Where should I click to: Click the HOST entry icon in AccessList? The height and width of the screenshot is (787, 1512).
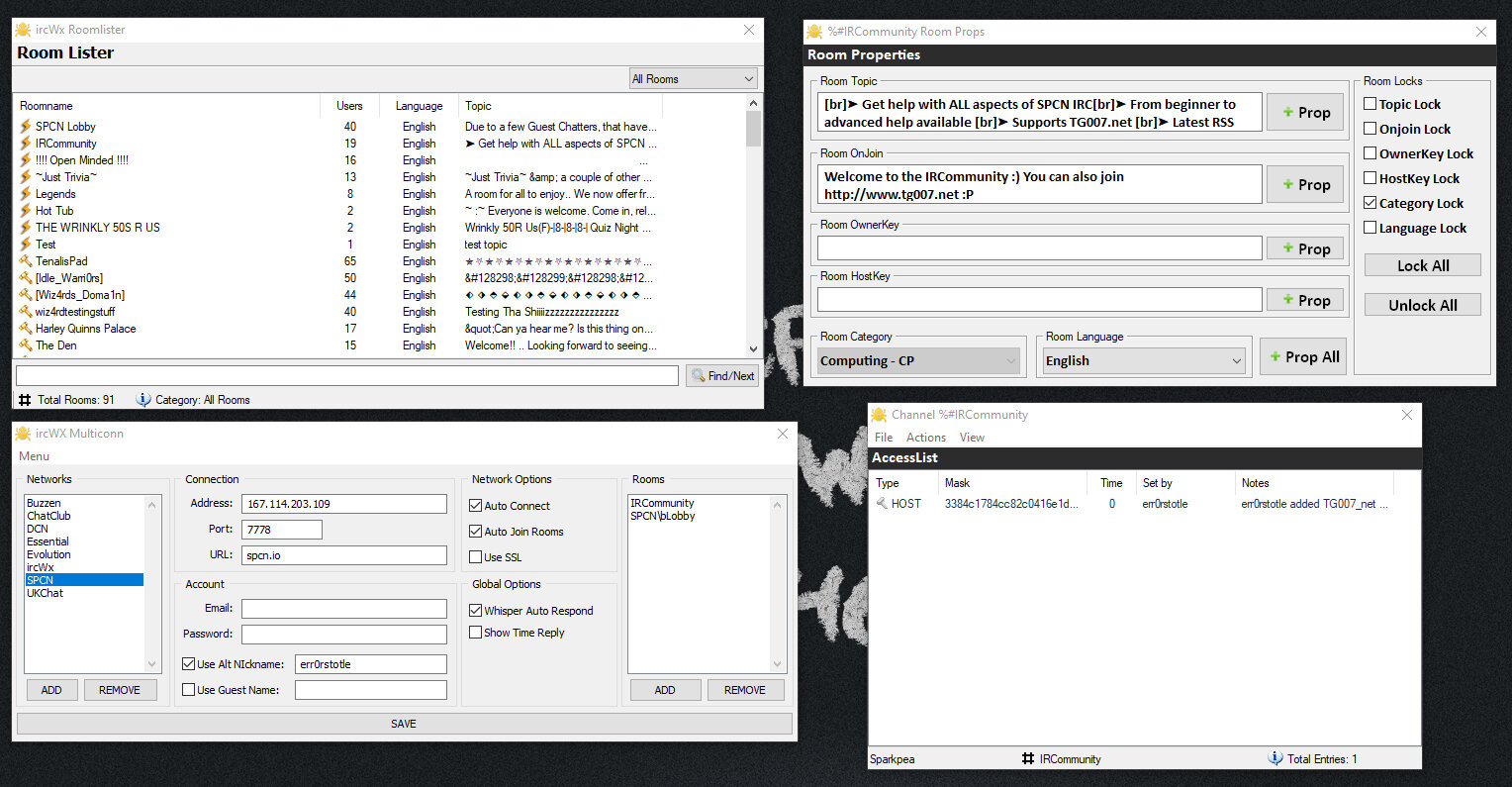pyautogui.click(x=882, y=504)
